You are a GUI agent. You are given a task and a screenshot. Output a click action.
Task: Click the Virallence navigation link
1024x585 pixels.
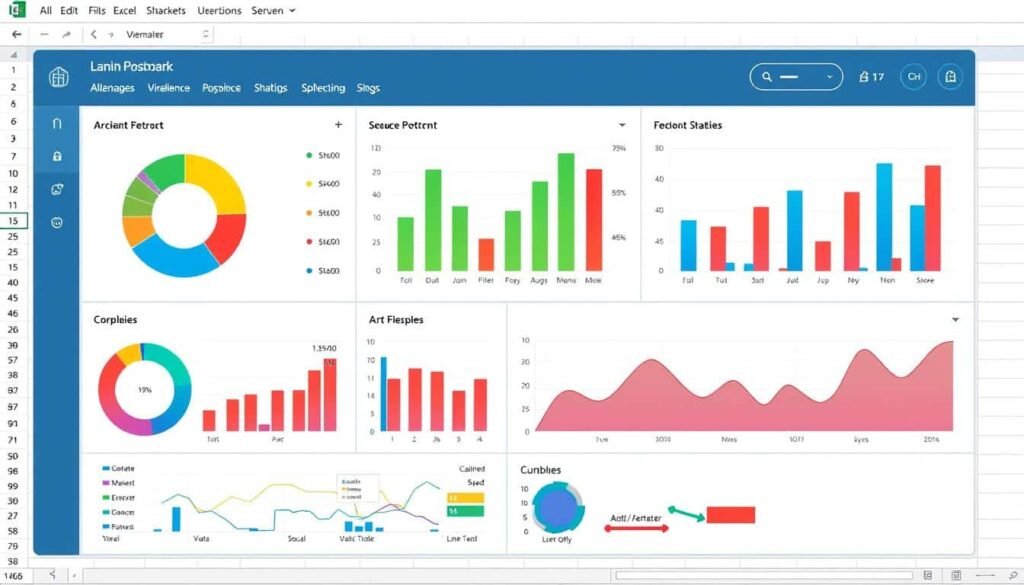coord(168,88)
